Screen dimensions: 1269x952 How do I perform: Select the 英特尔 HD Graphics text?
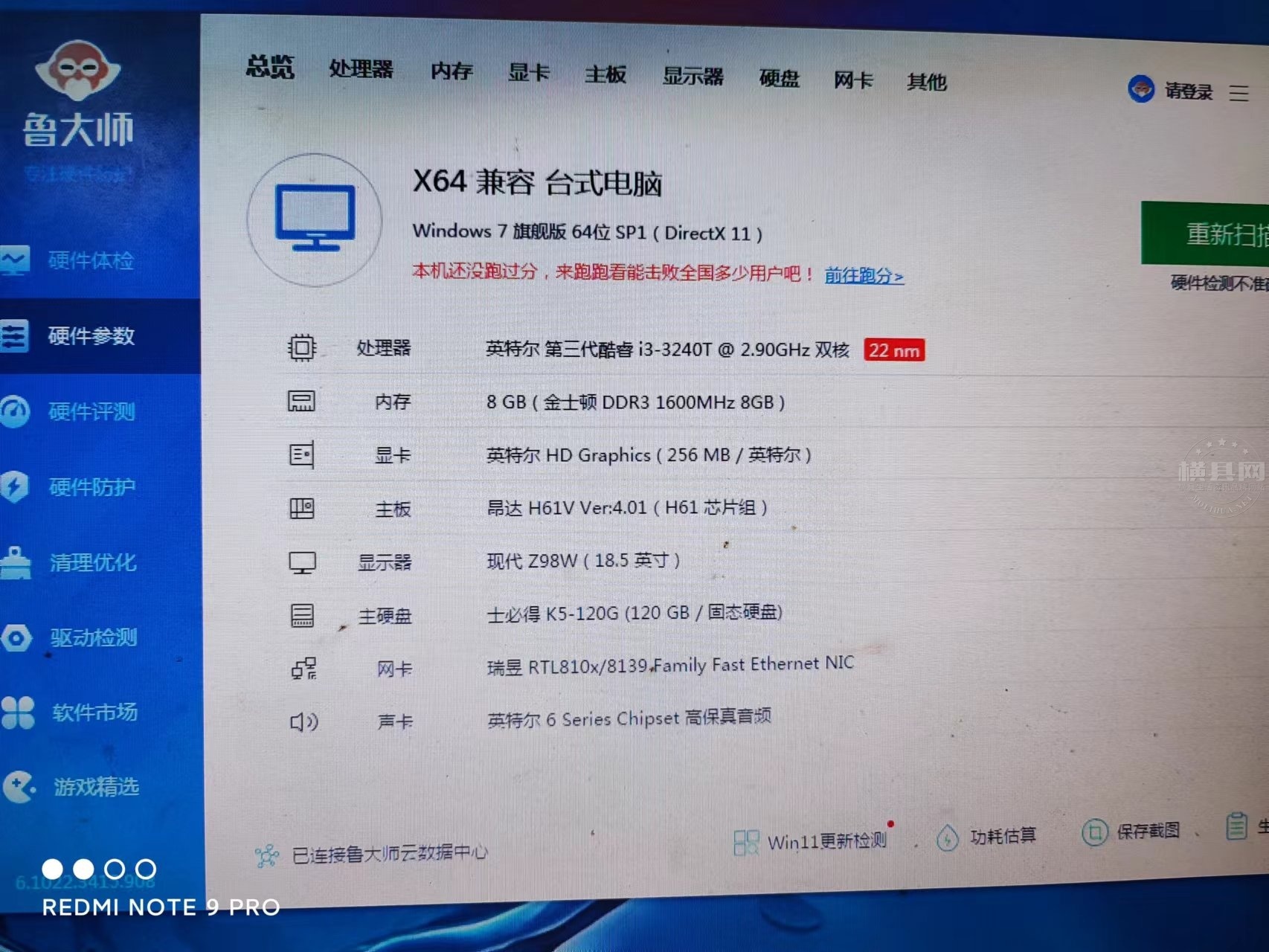click(649, 454)
